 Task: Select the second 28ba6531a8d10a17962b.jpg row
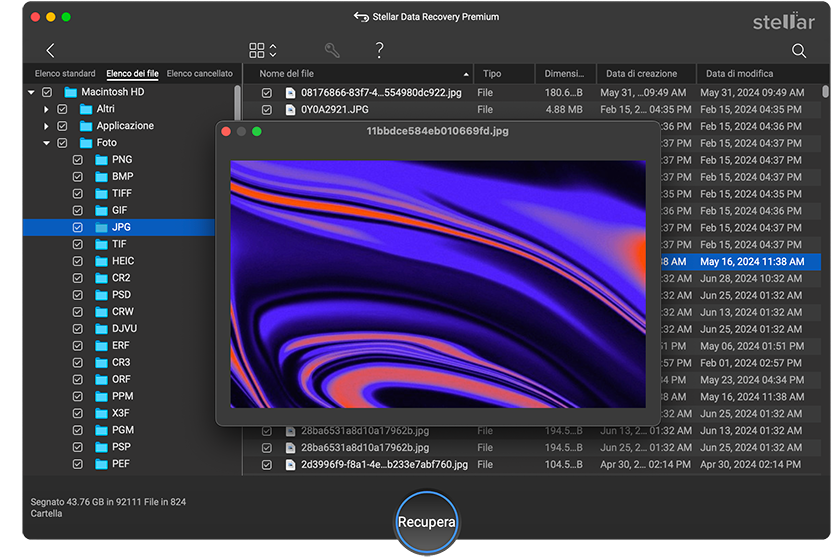(533, 448)
